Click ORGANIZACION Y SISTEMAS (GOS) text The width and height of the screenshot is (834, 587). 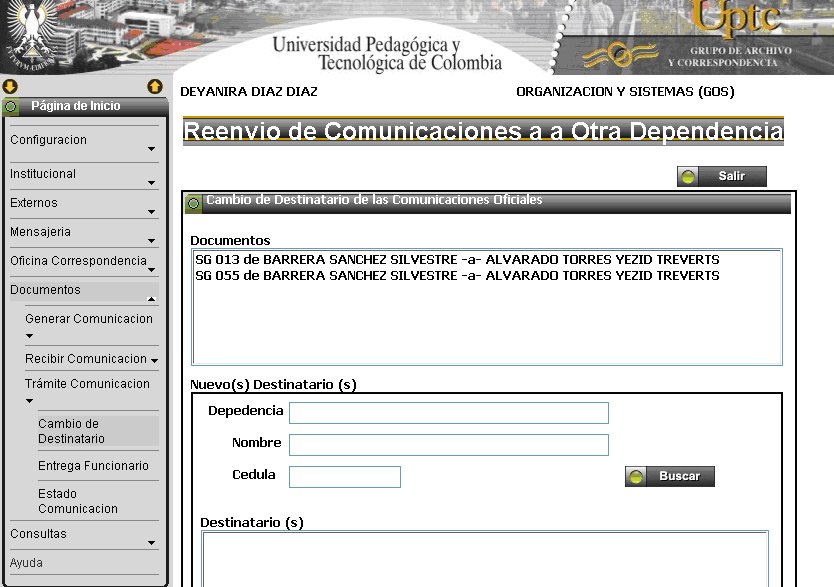coord(625,91)
